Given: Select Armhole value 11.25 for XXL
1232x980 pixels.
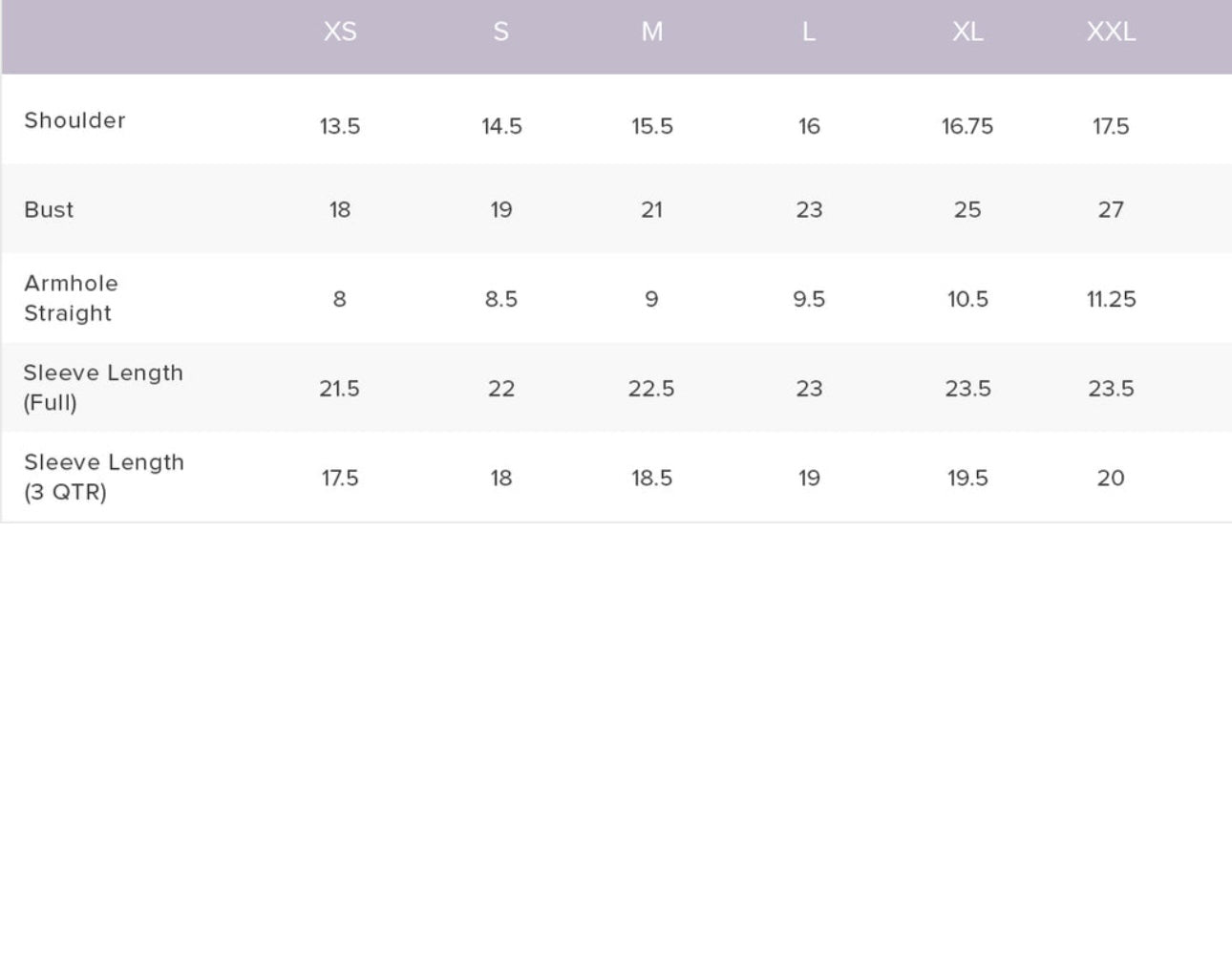Looking at the screenshot, I should click(x=1111, y=299).
